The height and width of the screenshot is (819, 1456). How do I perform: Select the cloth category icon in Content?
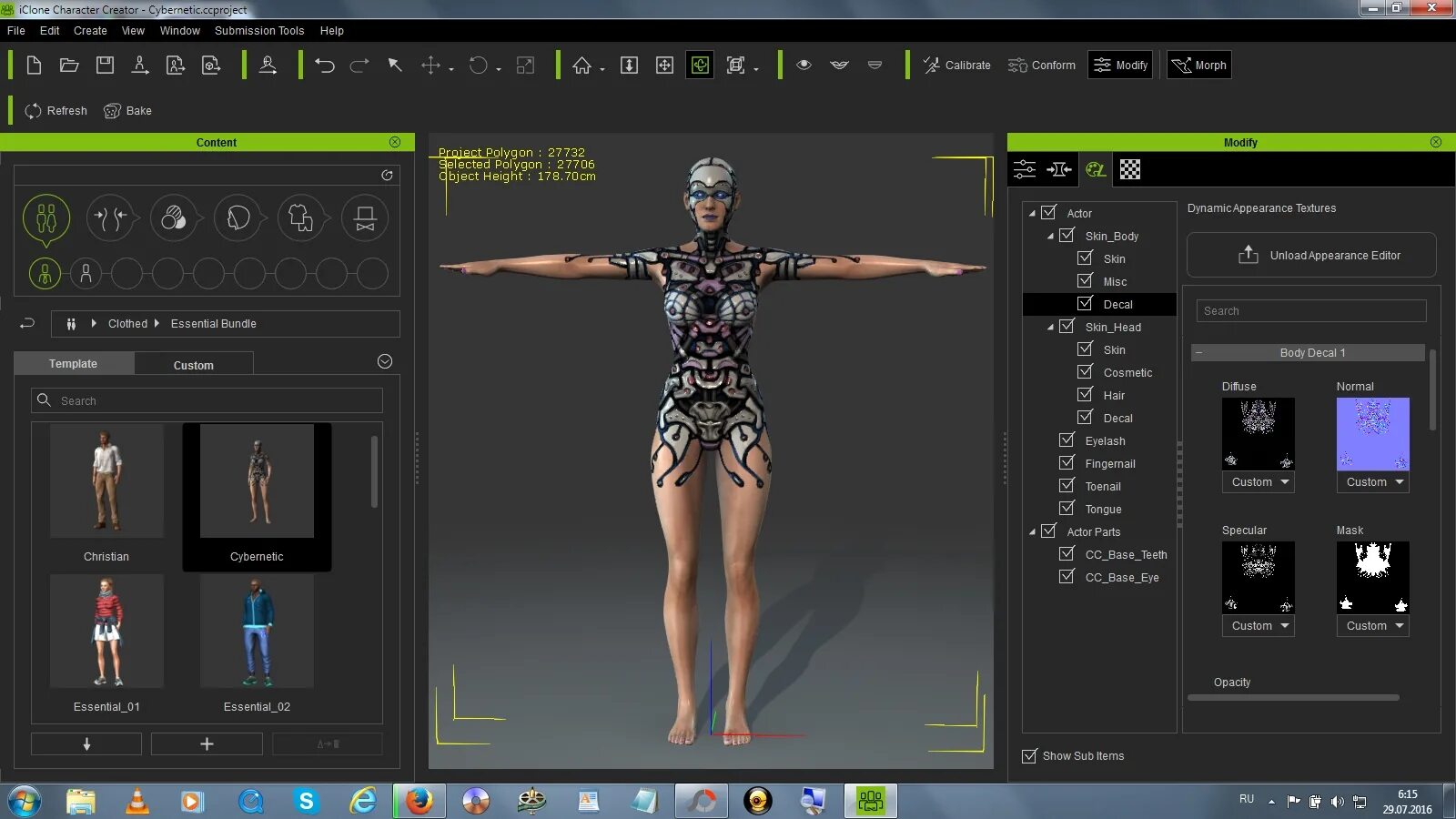click(301, 218)
